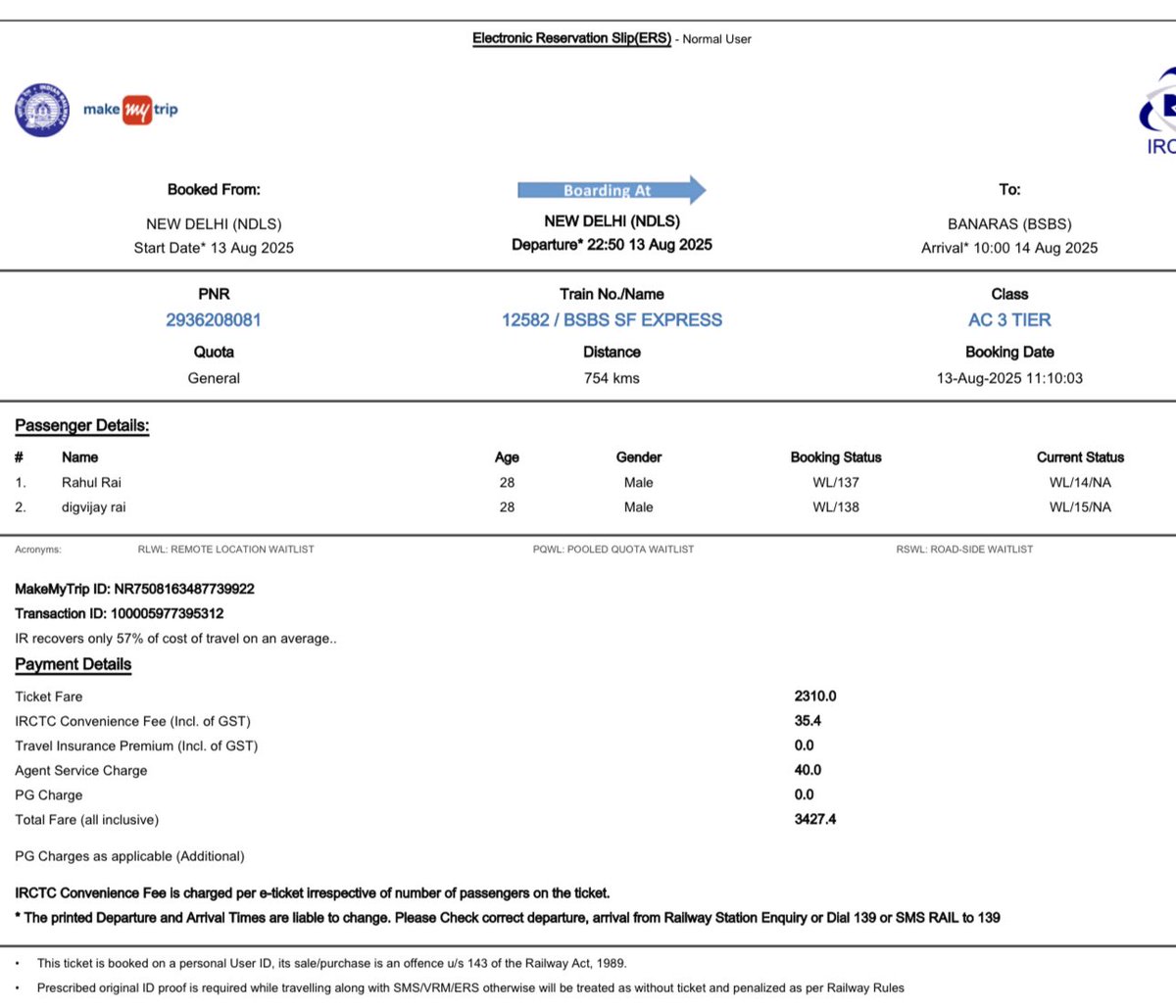Click PG Charges as applicable (Additional) note
Screen dimensions: 1176x1008
(129, 856)
